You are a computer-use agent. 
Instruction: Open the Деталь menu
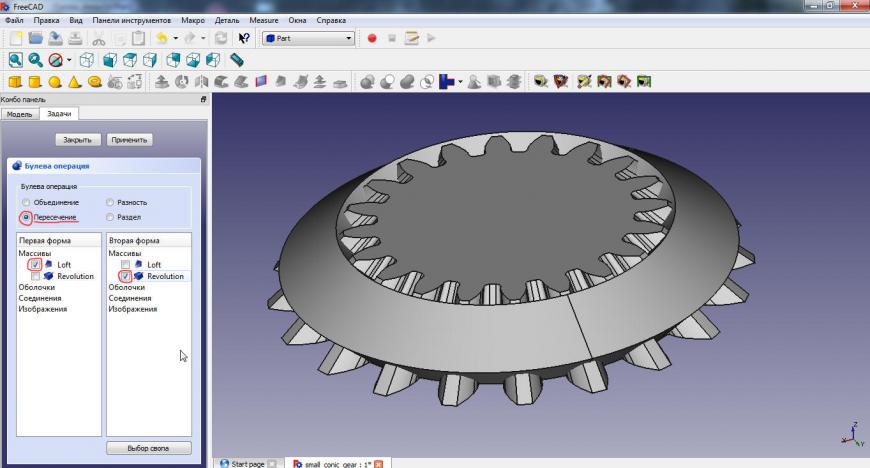click(227, 21)
